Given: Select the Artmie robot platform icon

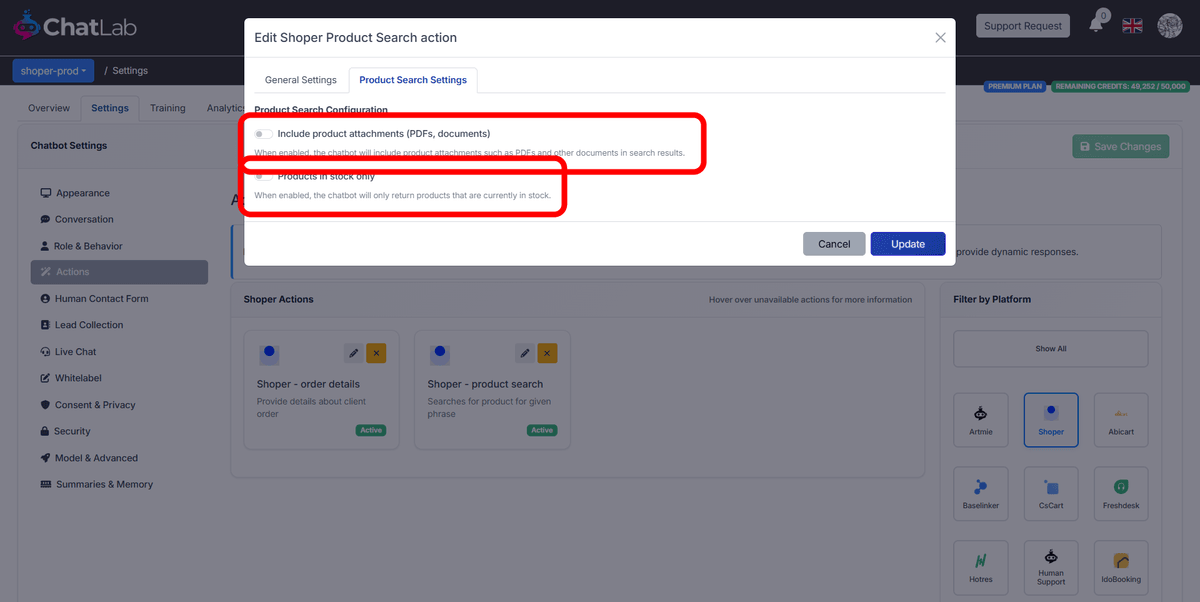Looking at the screenshot, I should pos(980,420).
